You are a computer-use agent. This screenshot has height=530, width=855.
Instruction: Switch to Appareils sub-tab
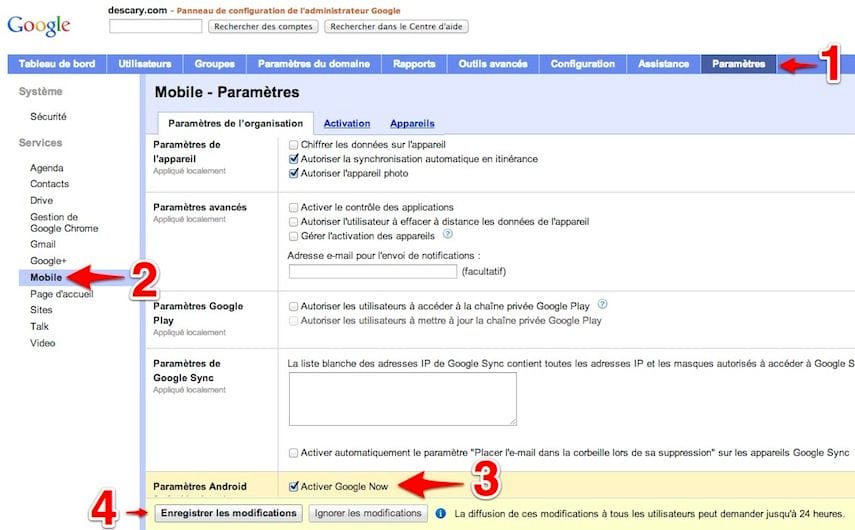pyautogui.click(x=412, y=123)
